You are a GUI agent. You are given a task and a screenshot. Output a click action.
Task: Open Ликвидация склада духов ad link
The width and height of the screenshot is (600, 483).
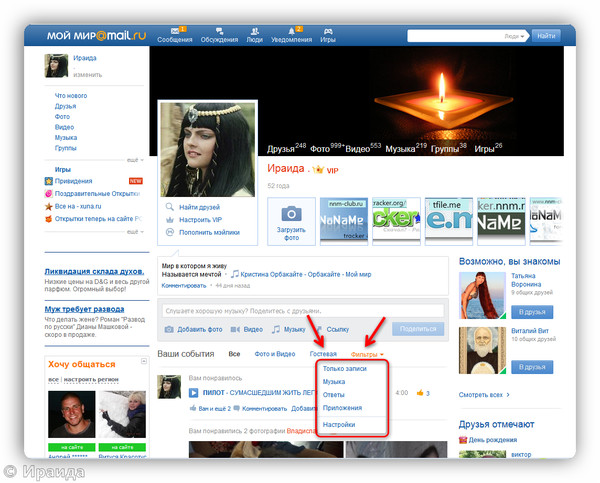click(x=94, y=271)
